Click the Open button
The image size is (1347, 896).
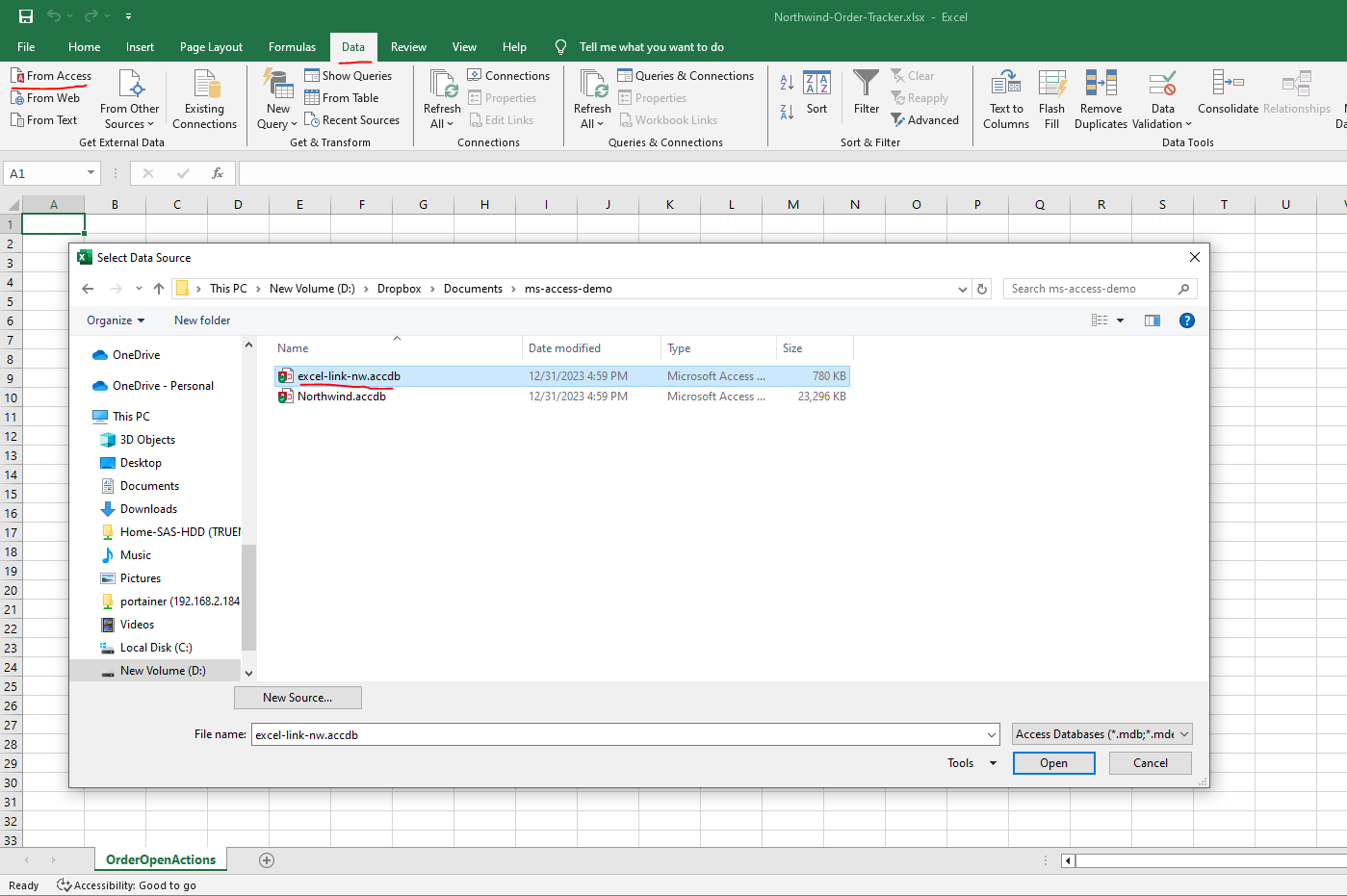[x=1053, y=763]
